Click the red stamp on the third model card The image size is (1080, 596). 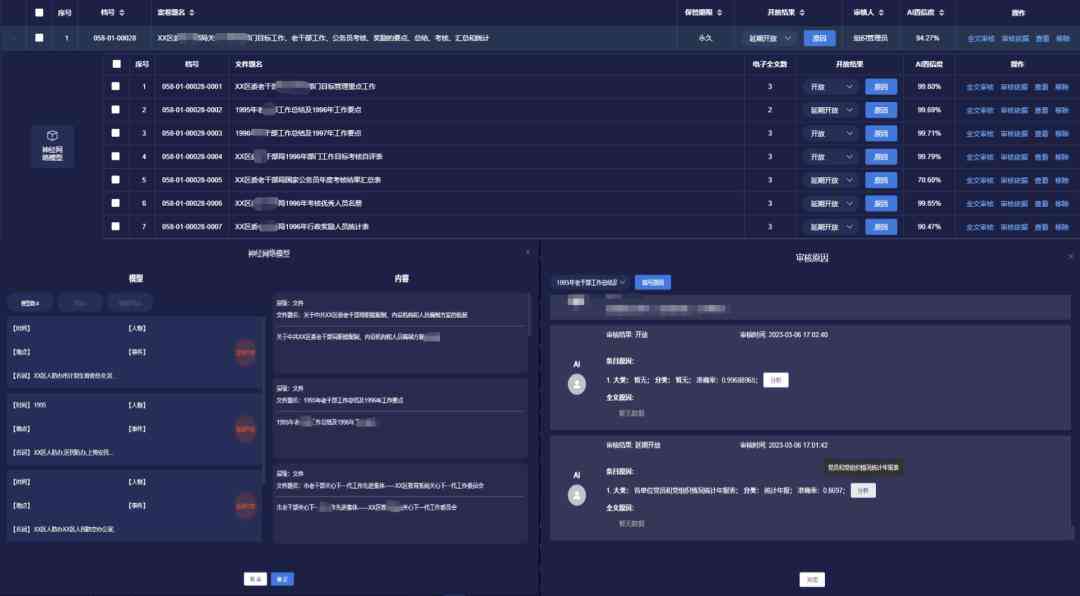[245, 506]
